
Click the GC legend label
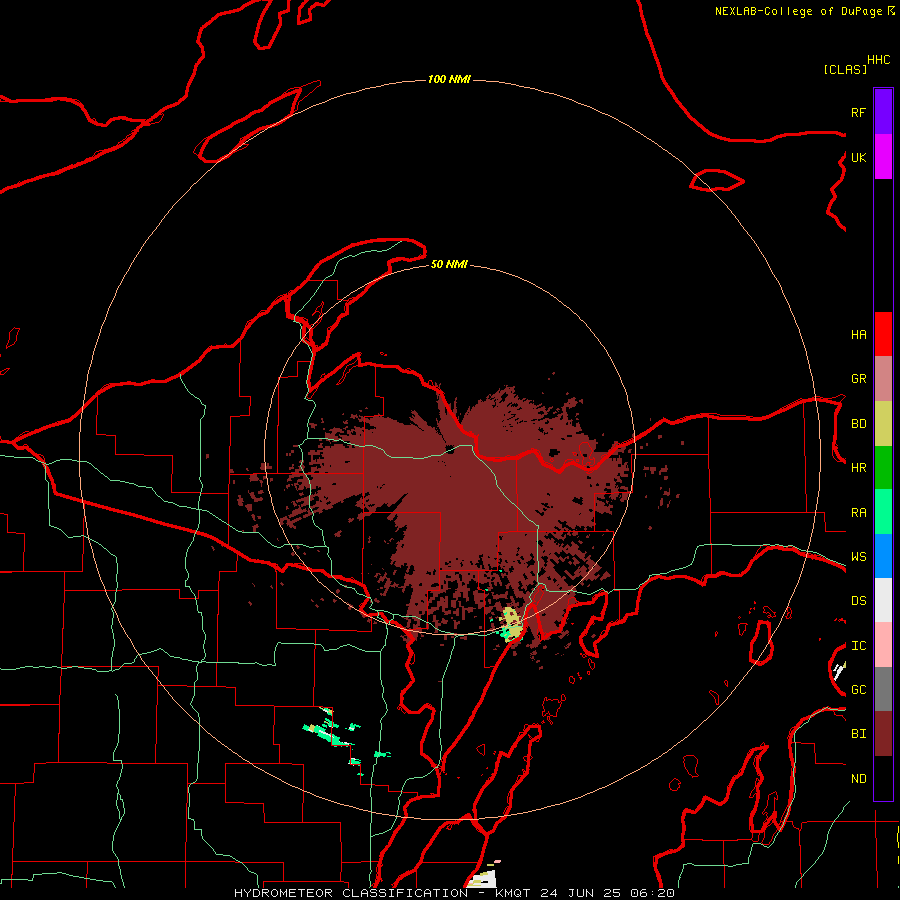(x=858, y=690)
